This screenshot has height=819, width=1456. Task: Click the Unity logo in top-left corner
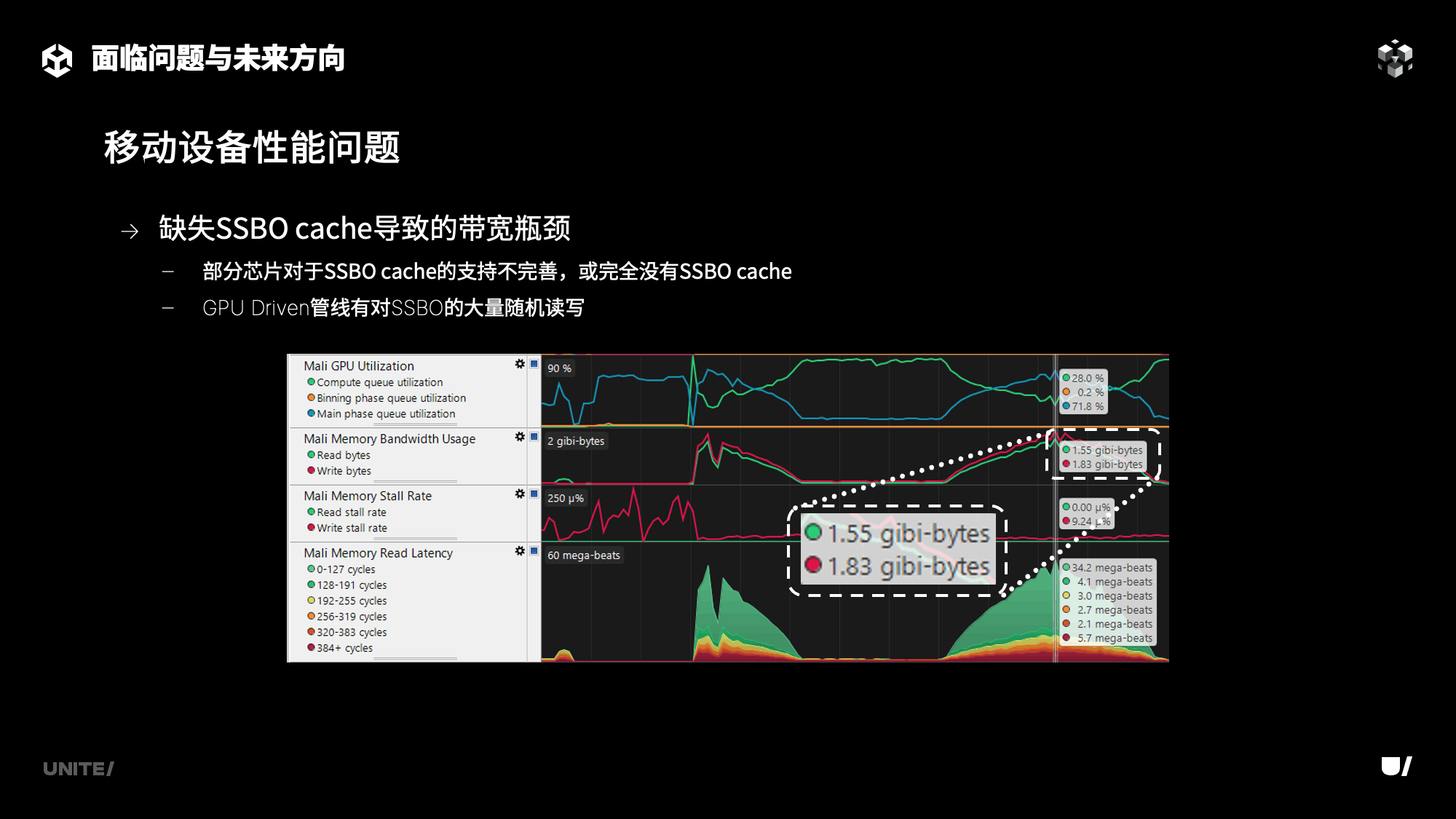[57, 59]
